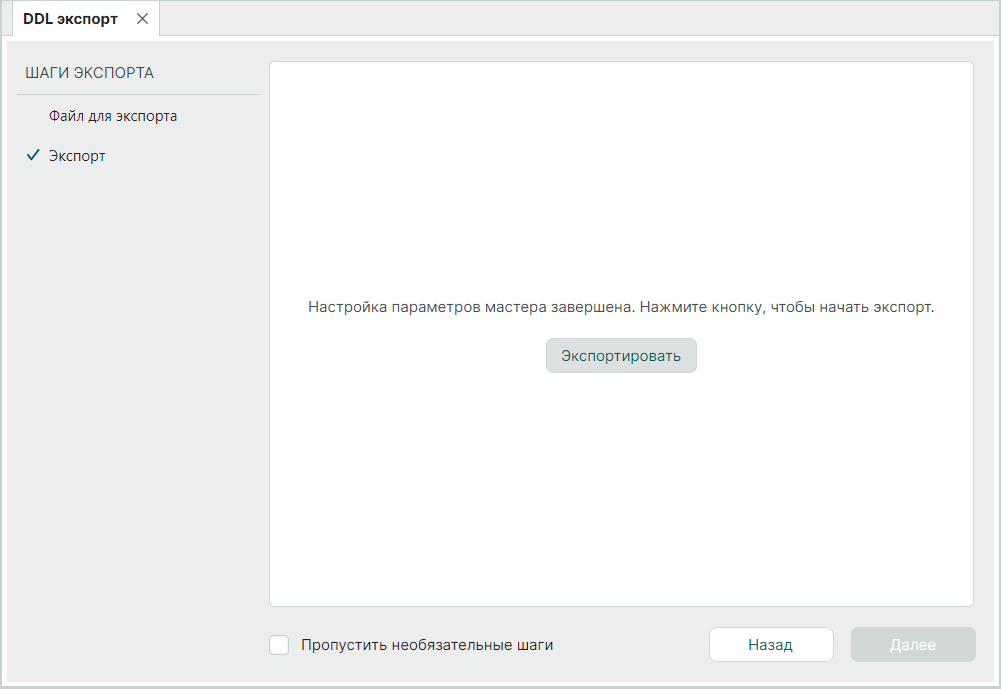Screen dimensions: 1001x689
Task: Click the ШАГИ ЭКСПОРТА heading
Action: [x=89, y=73]
